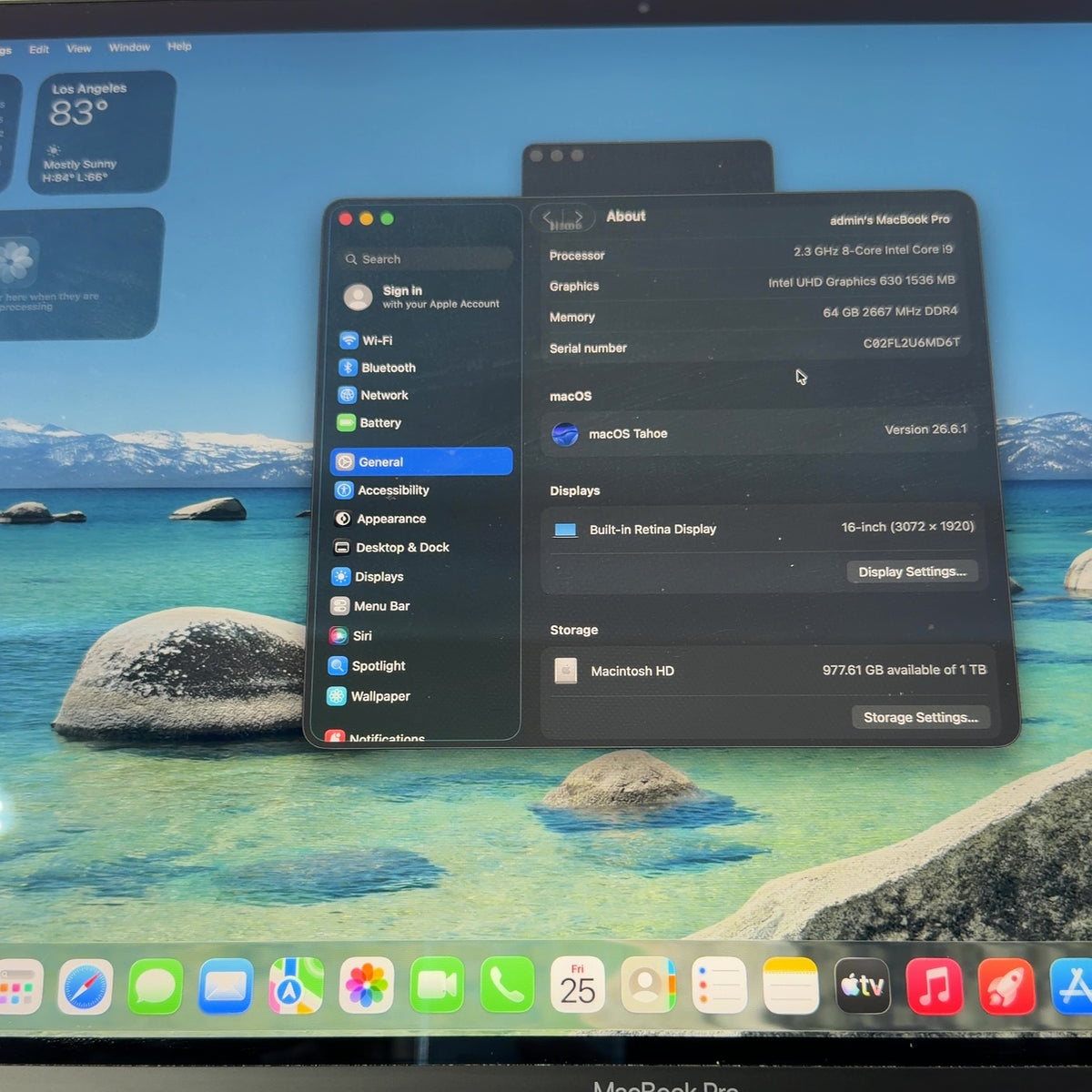Screen dimensions: 1092x1092
Task: Open the View menu
Action: pyautogui.click(x=79, y=48)
